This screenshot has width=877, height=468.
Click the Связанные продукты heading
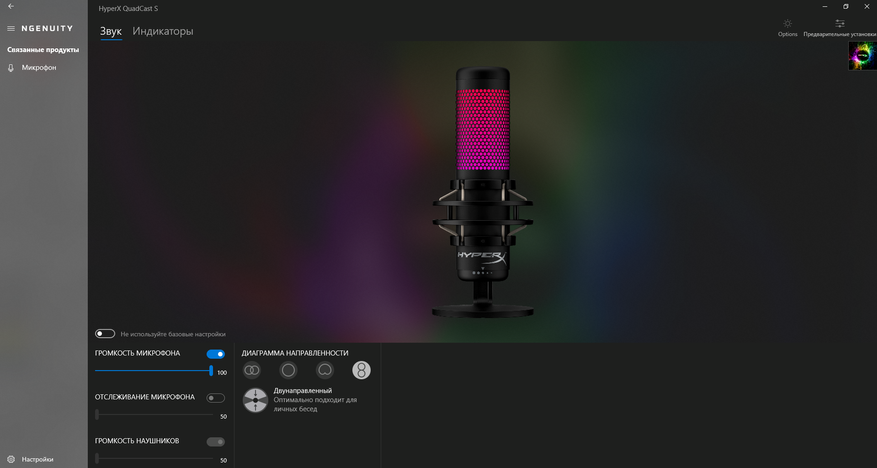[43, 50]
